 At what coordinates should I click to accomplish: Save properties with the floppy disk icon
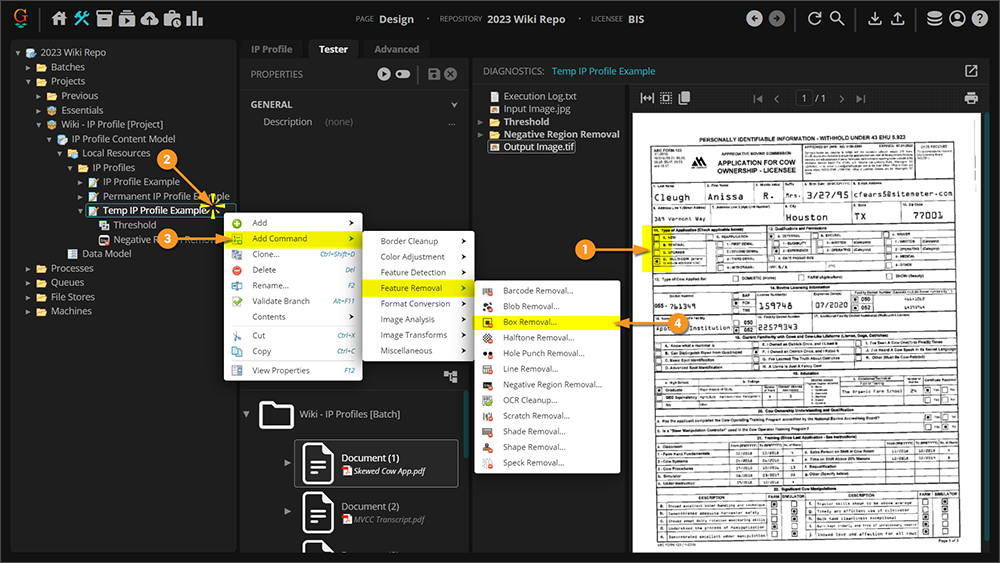click(x=434, y=74)
